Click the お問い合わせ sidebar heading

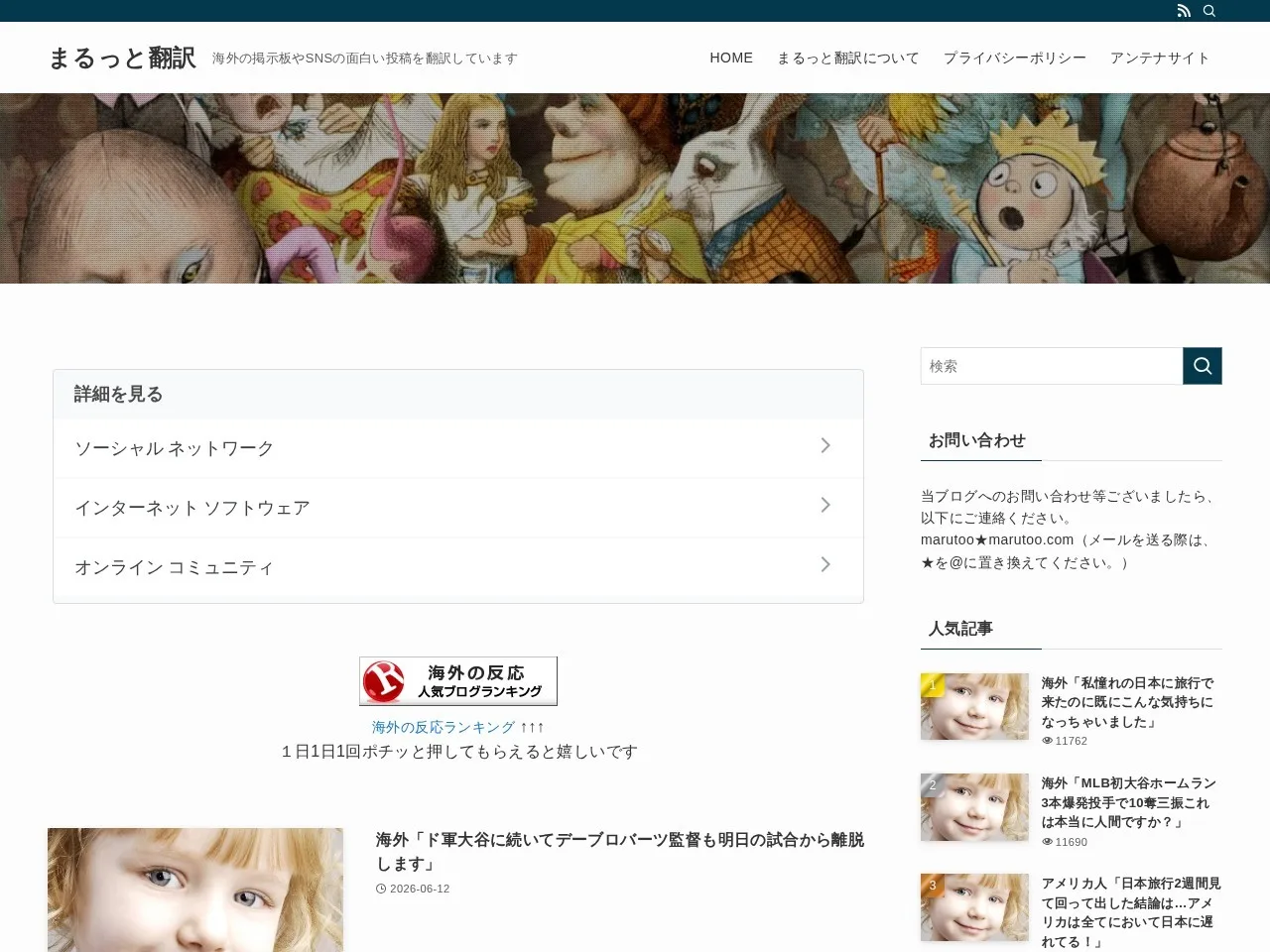976,440
